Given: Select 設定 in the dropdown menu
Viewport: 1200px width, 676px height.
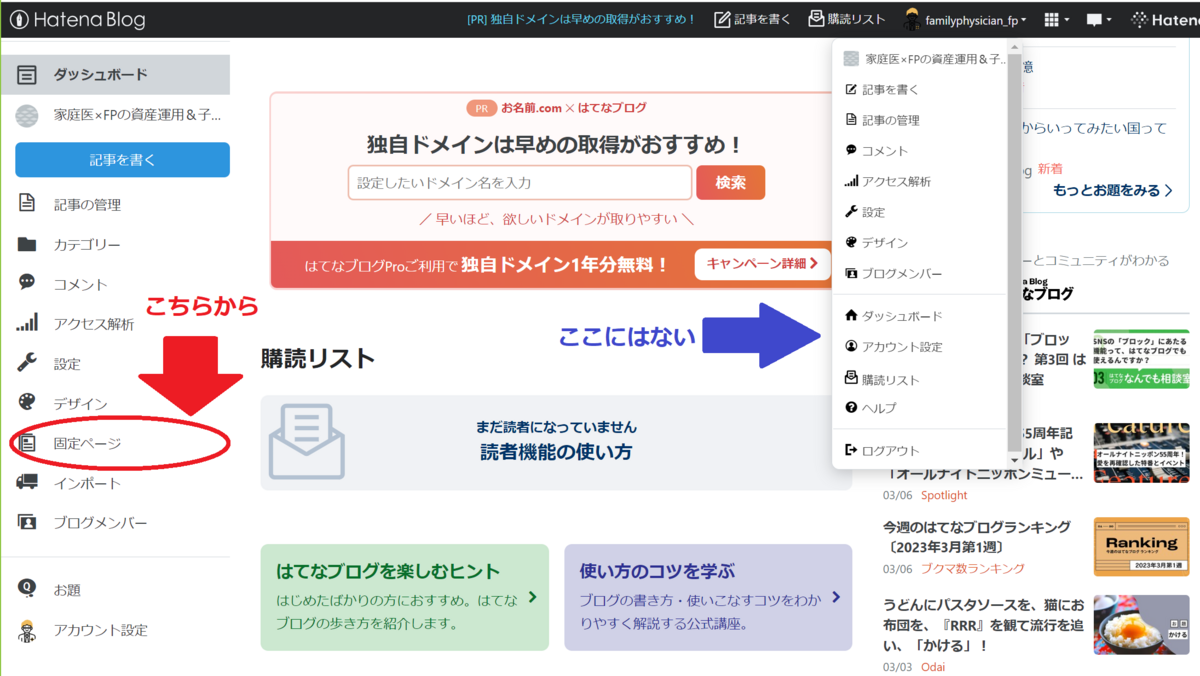Looking at the screenshot, I should (x=873, y=212).
